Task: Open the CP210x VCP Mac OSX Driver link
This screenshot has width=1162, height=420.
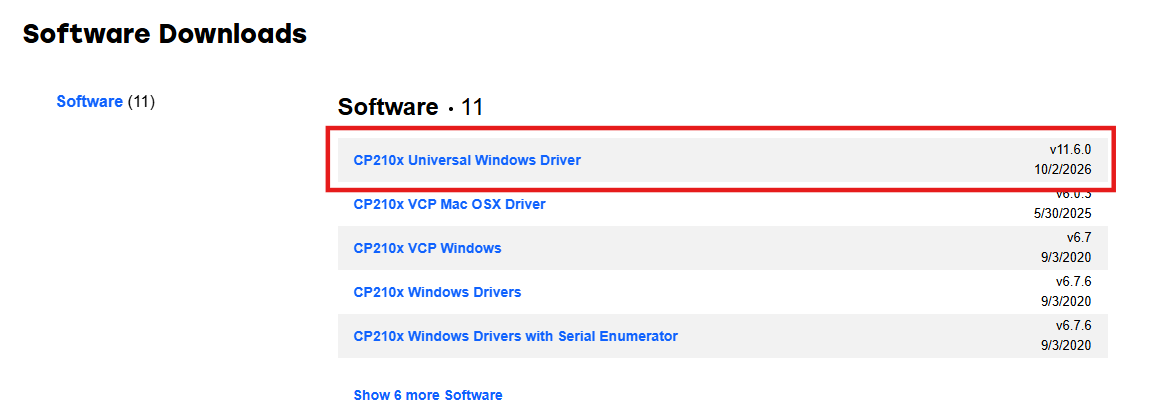Action: click(449, 204)
